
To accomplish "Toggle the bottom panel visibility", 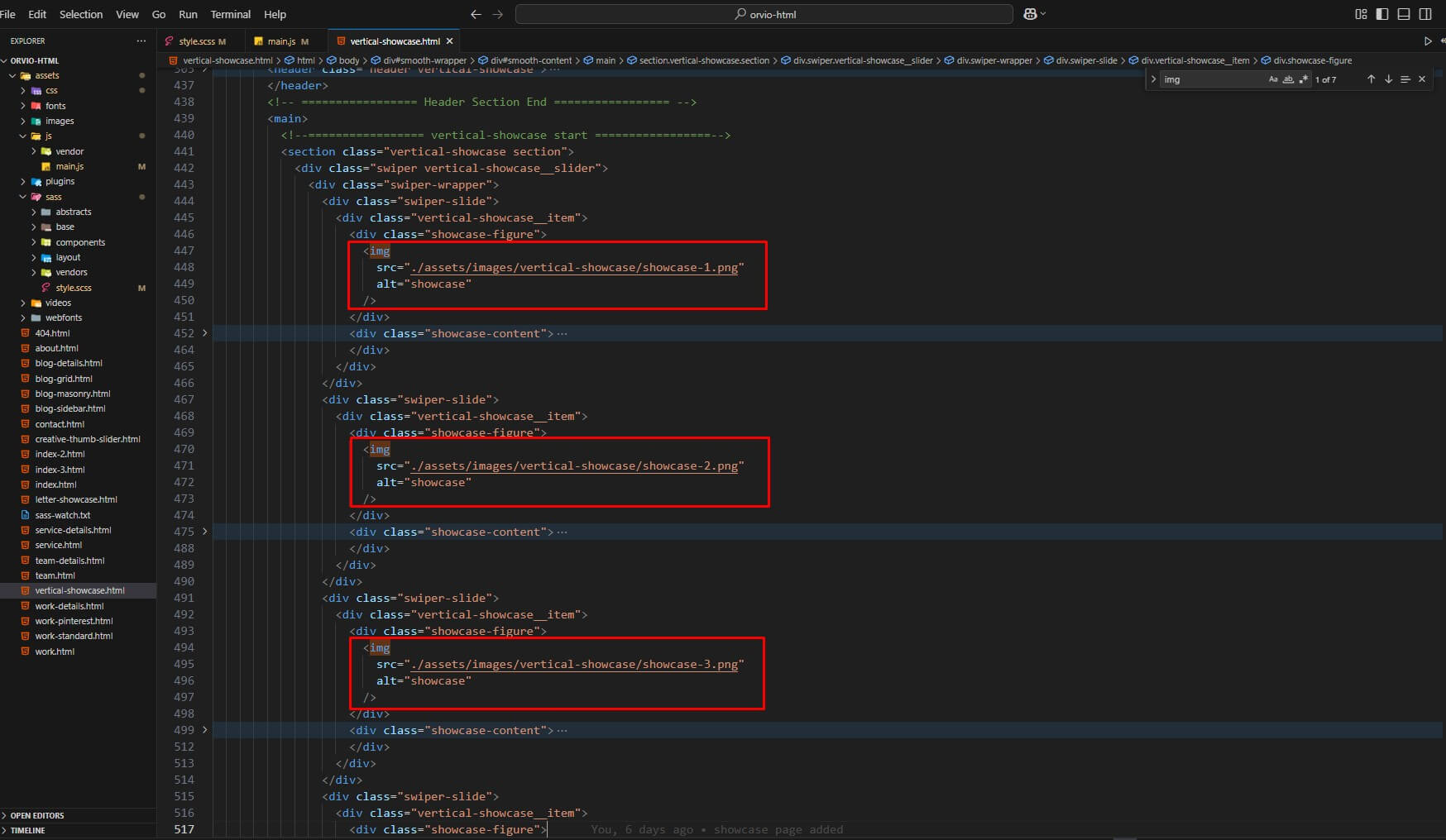I will [1404, 14].
